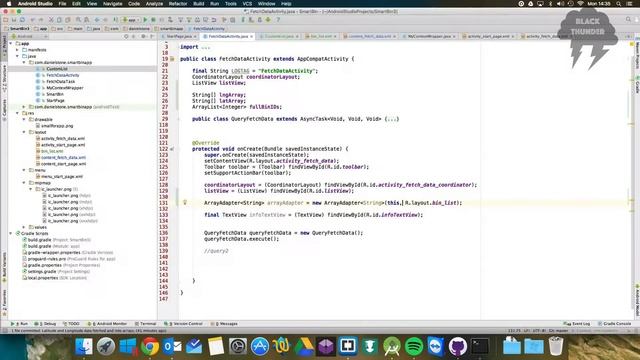Paste using the clipboard toolbar icon

(x=68, y=20)
